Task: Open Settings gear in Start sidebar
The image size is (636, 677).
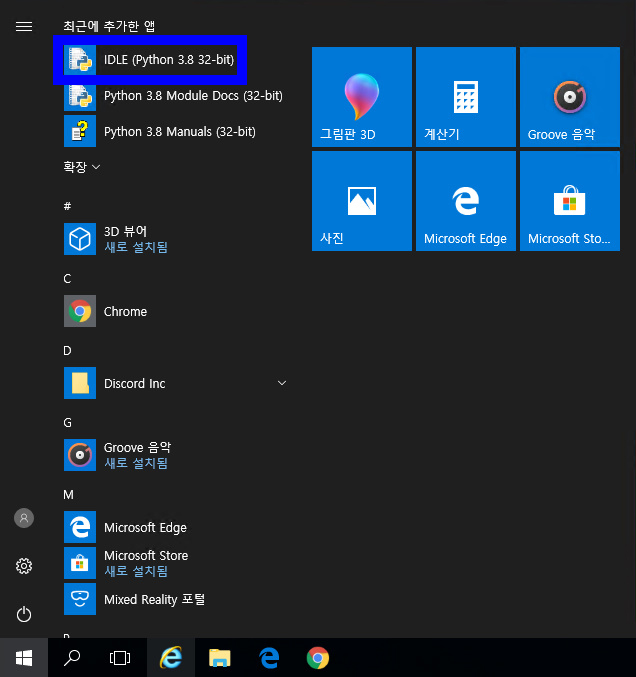Action: tap(24, 566)
